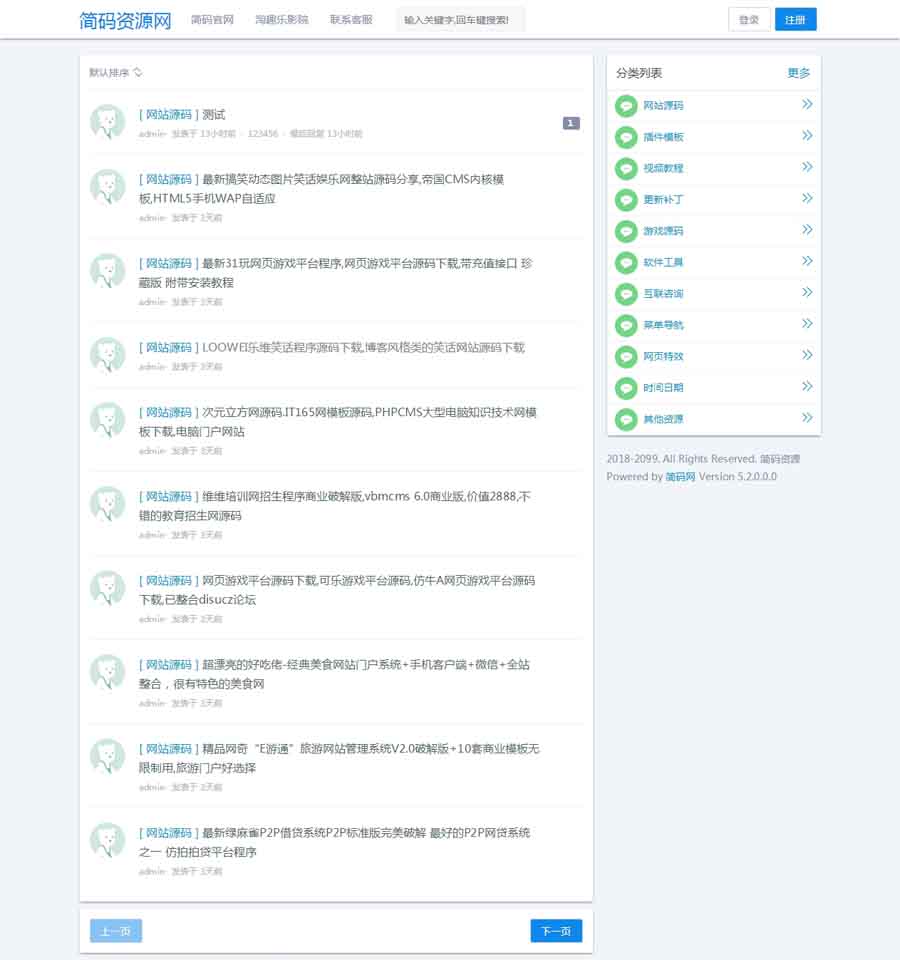Image resolution: width=900 pixels, height=960 pixels.
Task: Open the 联系客服 navigation item
Action: [x=351, y=20]
